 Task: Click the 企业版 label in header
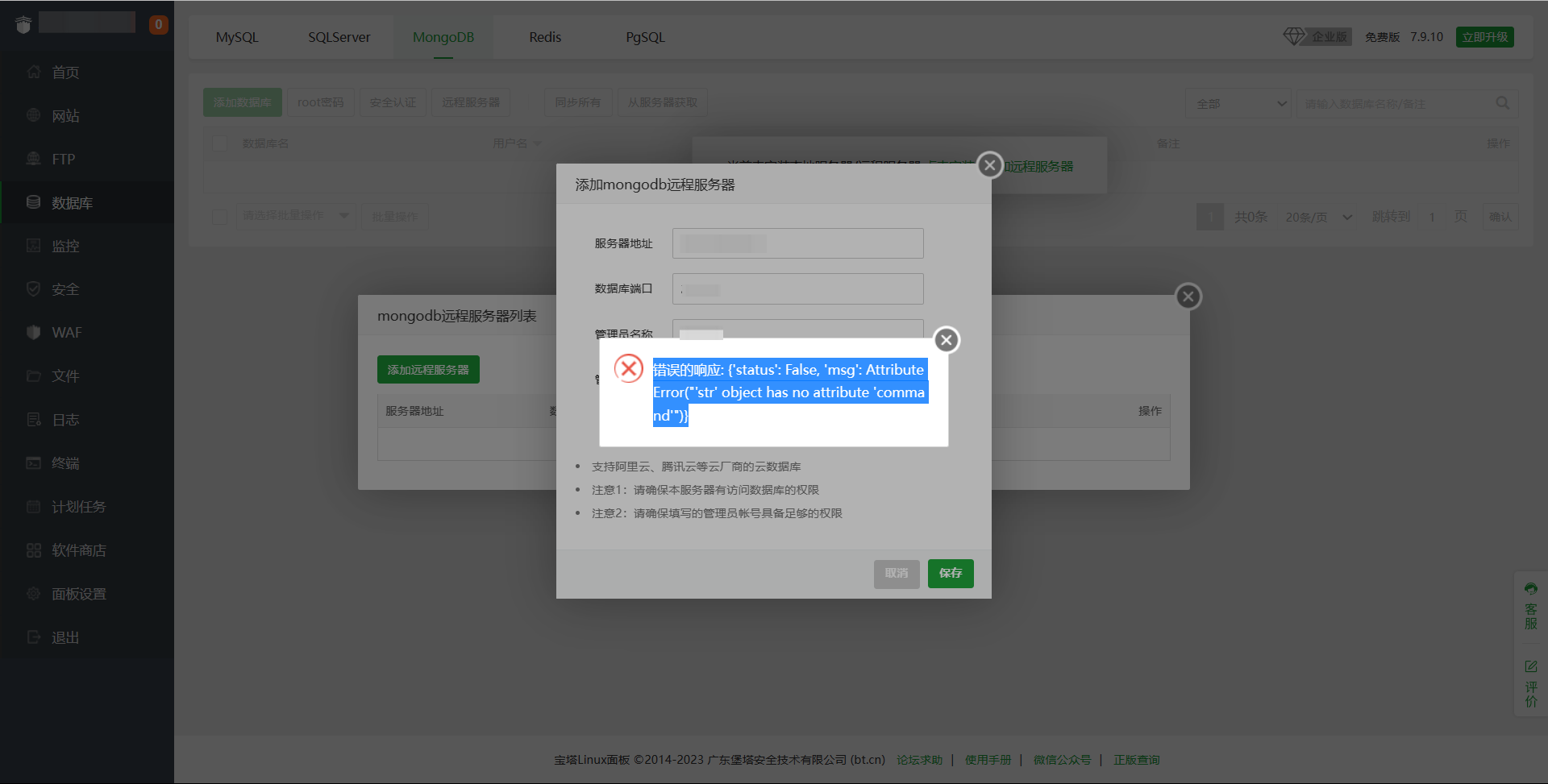click(x=1330, y=37)
